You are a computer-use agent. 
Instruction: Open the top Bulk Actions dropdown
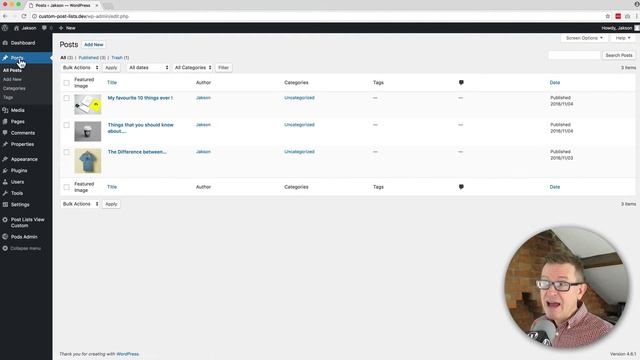pos(80,68)
